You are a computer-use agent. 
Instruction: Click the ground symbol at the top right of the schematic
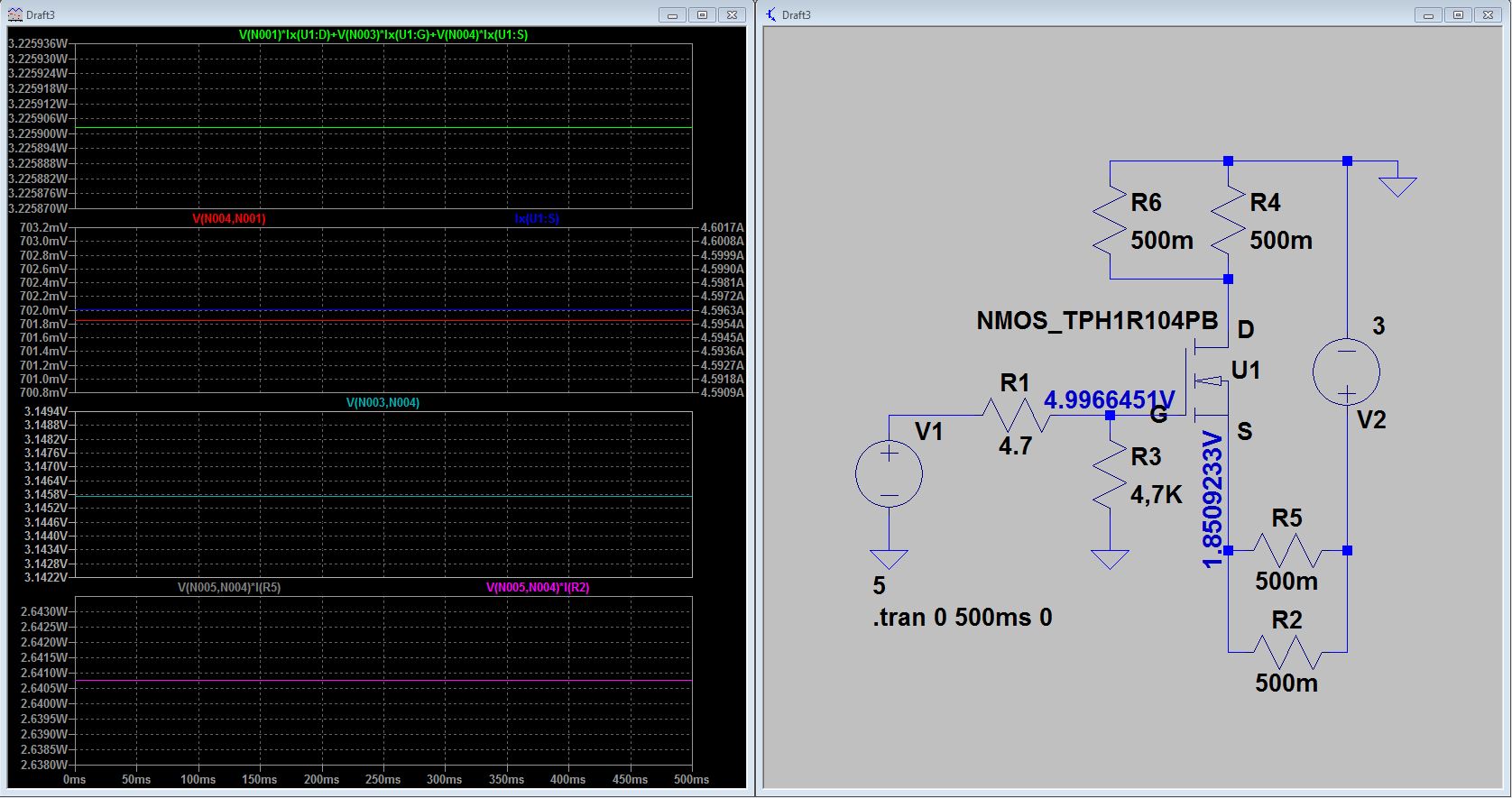pos(1397,187)
